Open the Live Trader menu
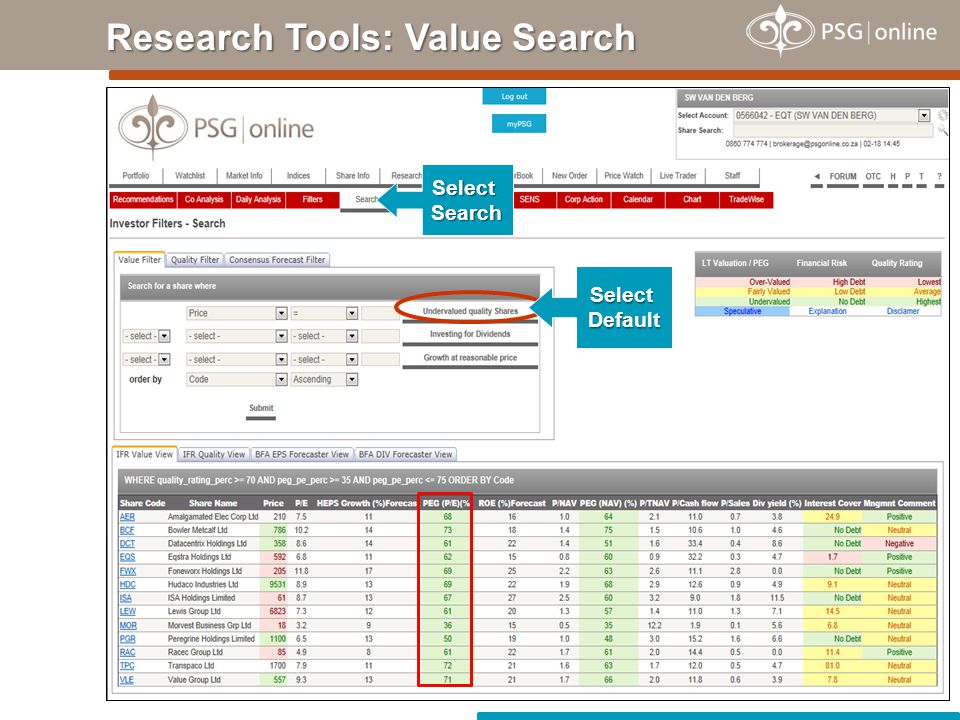Screen dimensions: 960x720 click(678, 176)
